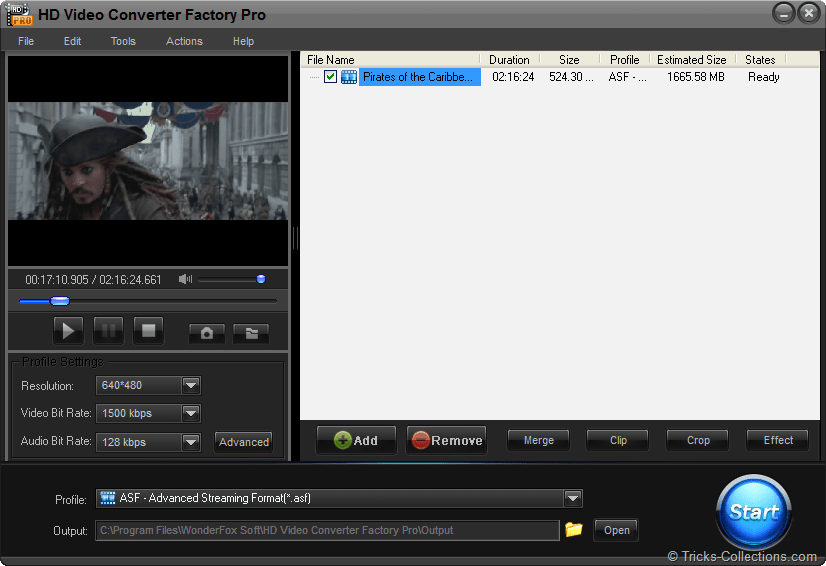Open the Effect editor

tap(778, 440)
